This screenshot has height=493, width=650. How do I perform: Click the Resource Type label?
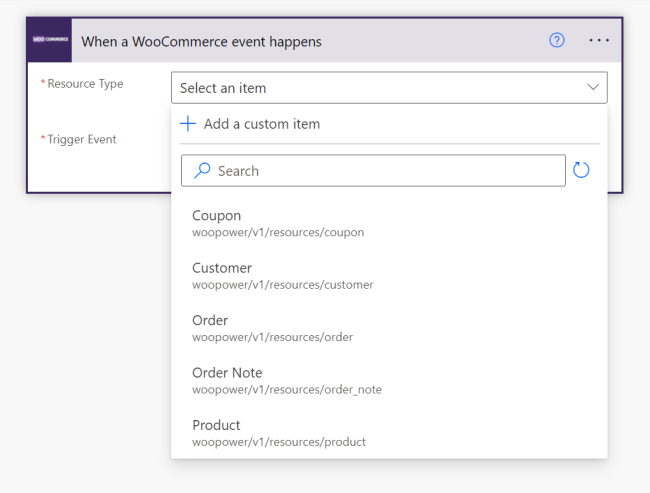[x=85, y=84]
